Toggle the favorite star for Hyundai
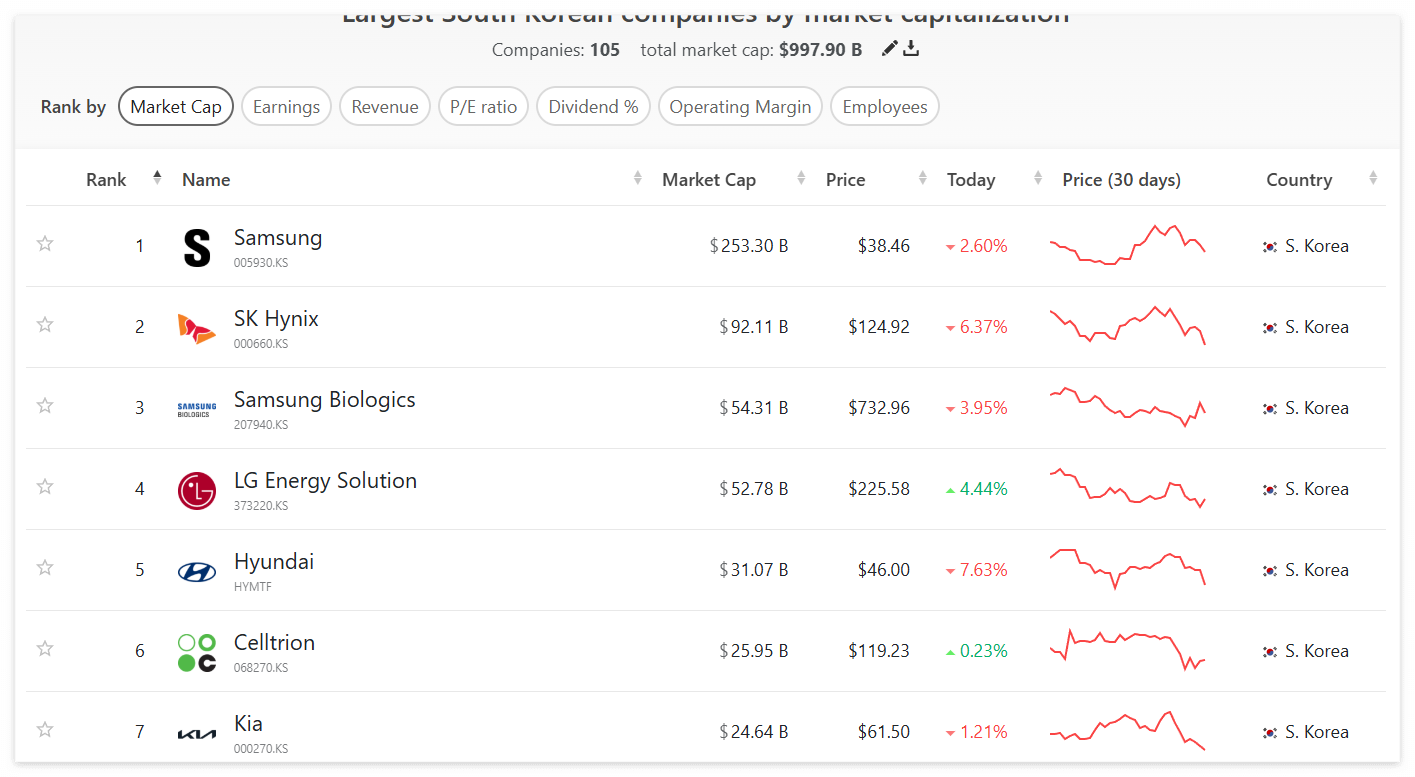The image size is (1415, 777). [45, 567]
